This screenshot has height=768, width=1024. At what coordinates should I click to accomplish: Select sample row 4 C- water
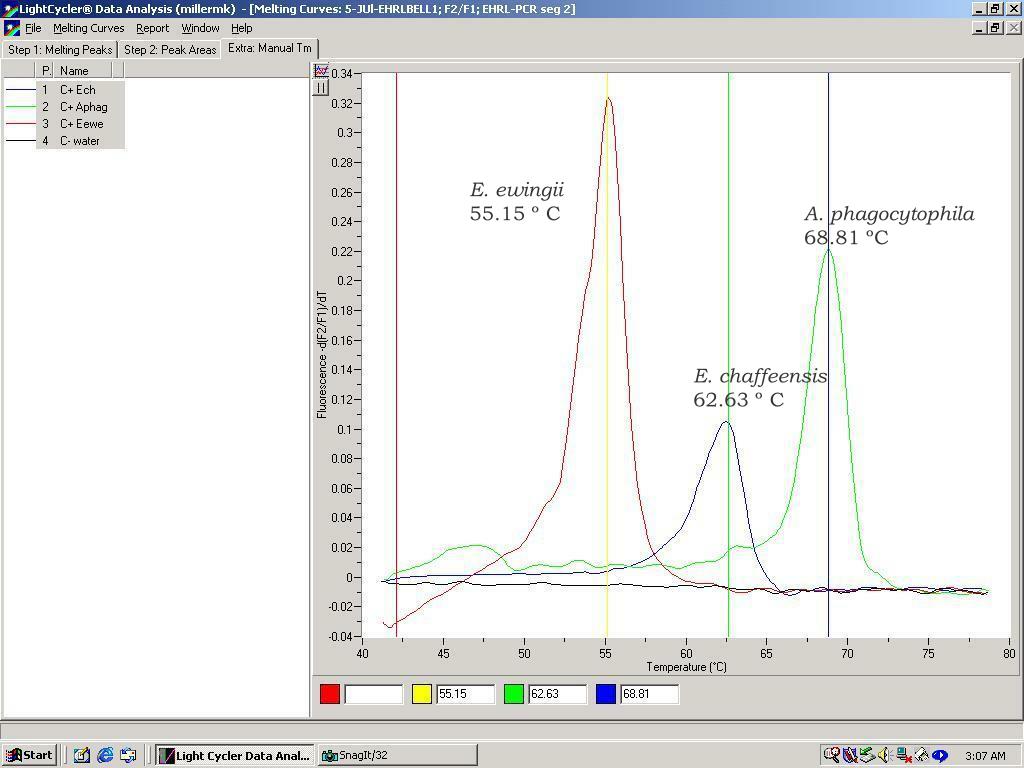click(x=79, y=141)
